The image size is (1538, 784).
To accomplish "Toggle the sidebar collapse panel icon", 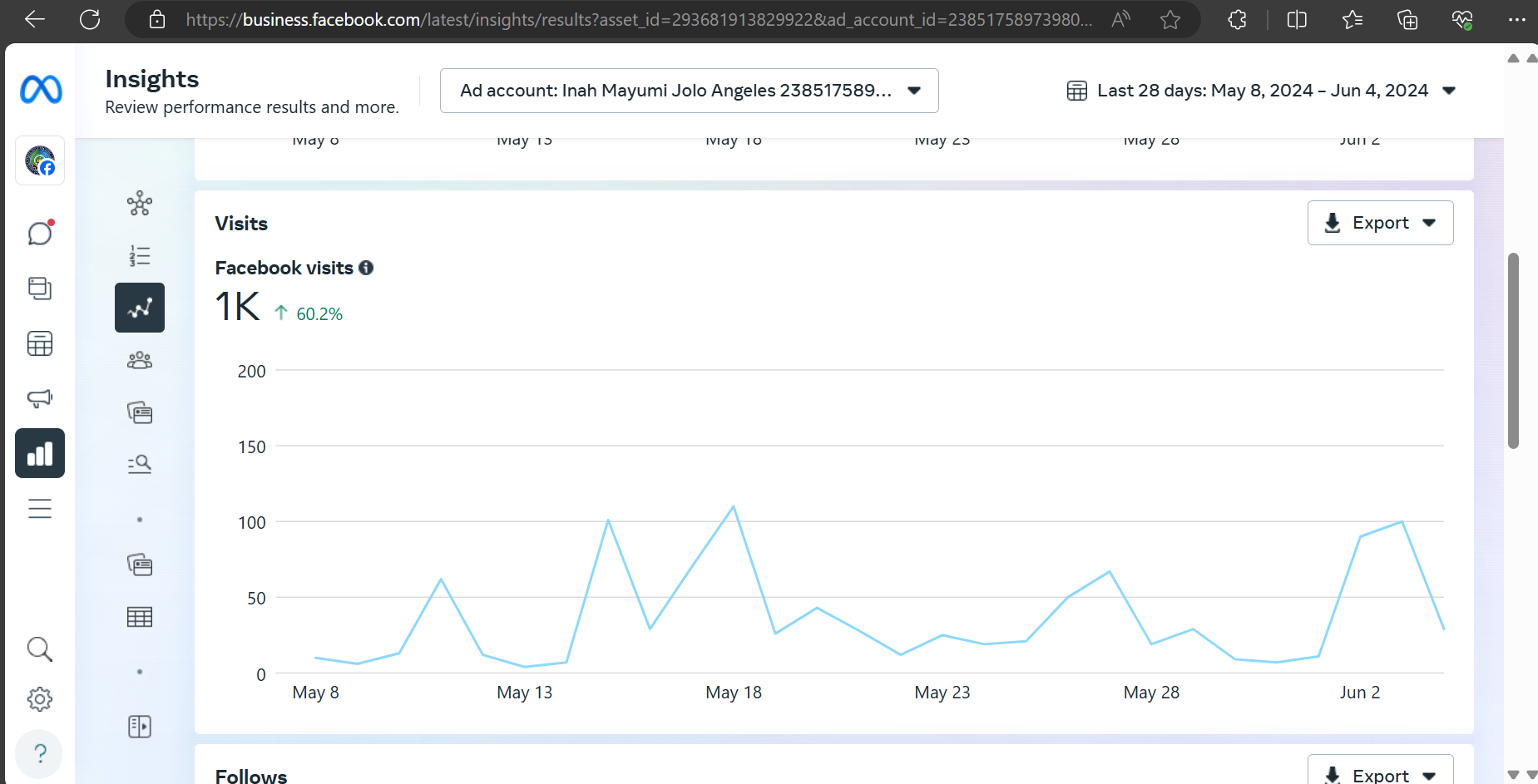I will [140, 727].
